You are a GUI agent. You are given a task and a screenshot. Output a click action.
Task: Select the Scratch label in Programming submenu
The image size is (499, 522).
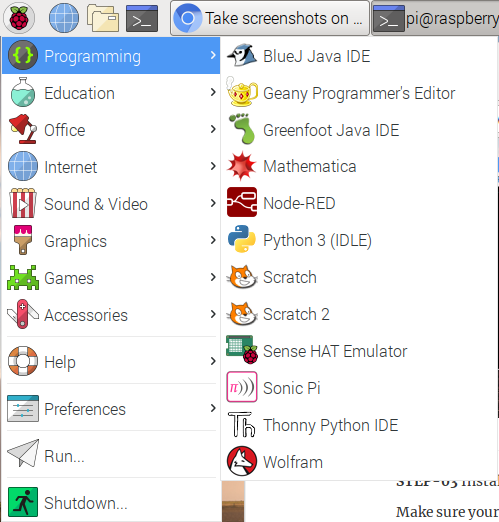[x=290, y=277]
